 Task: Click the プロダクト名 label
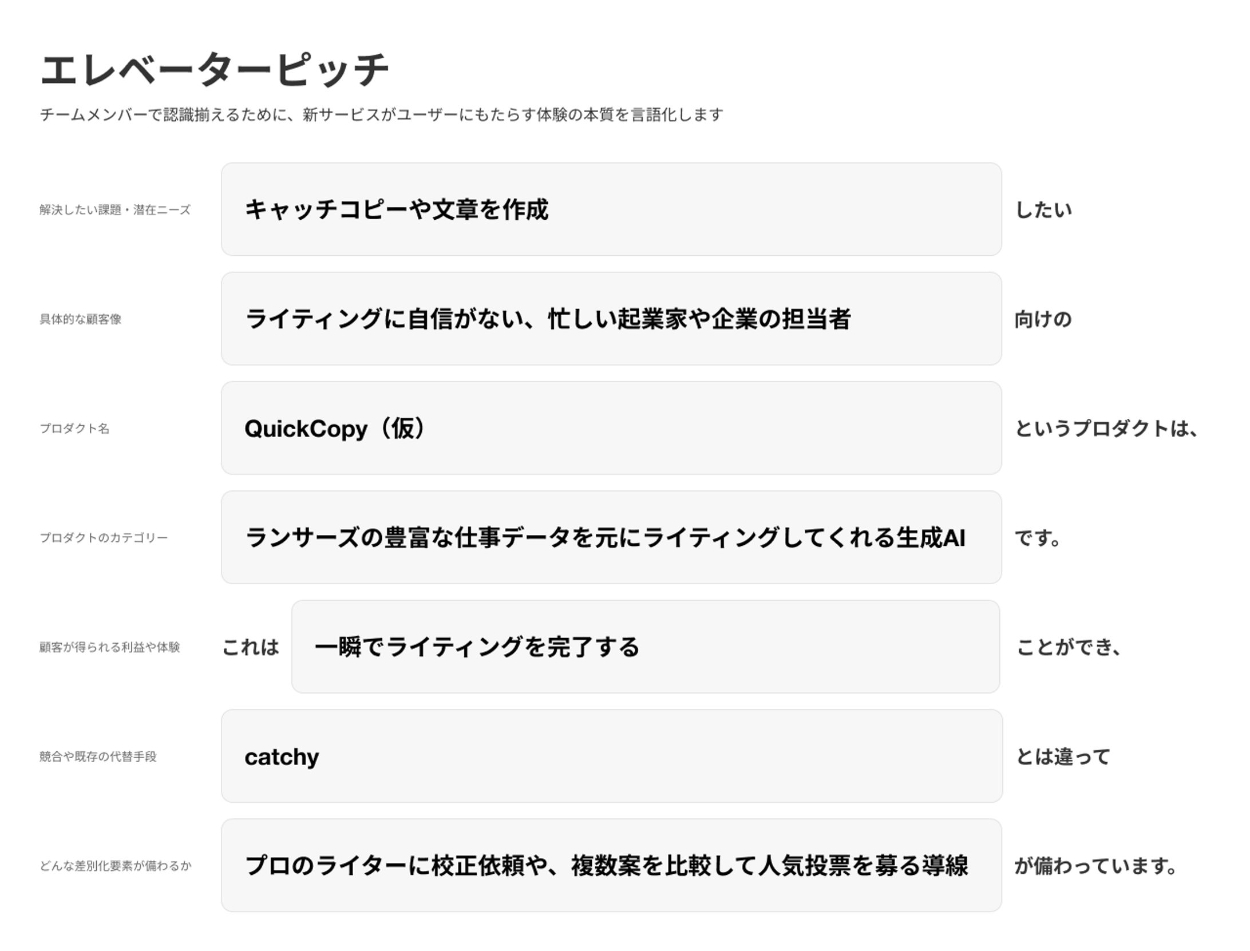pyautogui.click(x=74, y=428)
